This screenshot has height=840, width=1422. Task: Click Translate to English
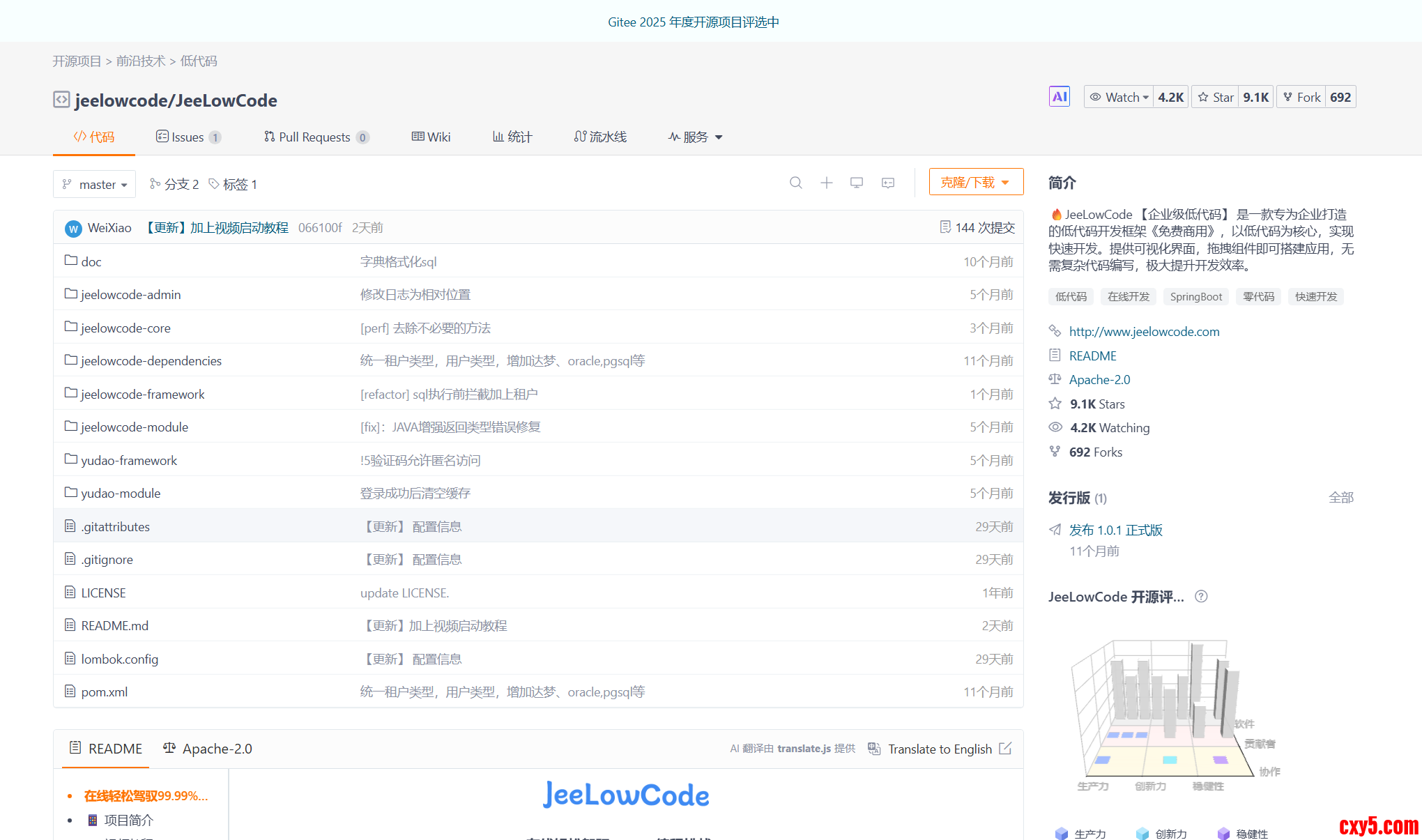point(939,749)
